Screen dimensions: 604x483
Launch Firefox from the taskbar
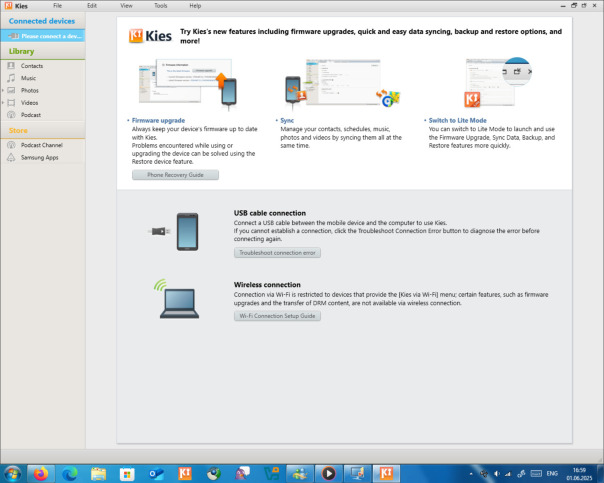pyautogui.click(x=41, y=473)
